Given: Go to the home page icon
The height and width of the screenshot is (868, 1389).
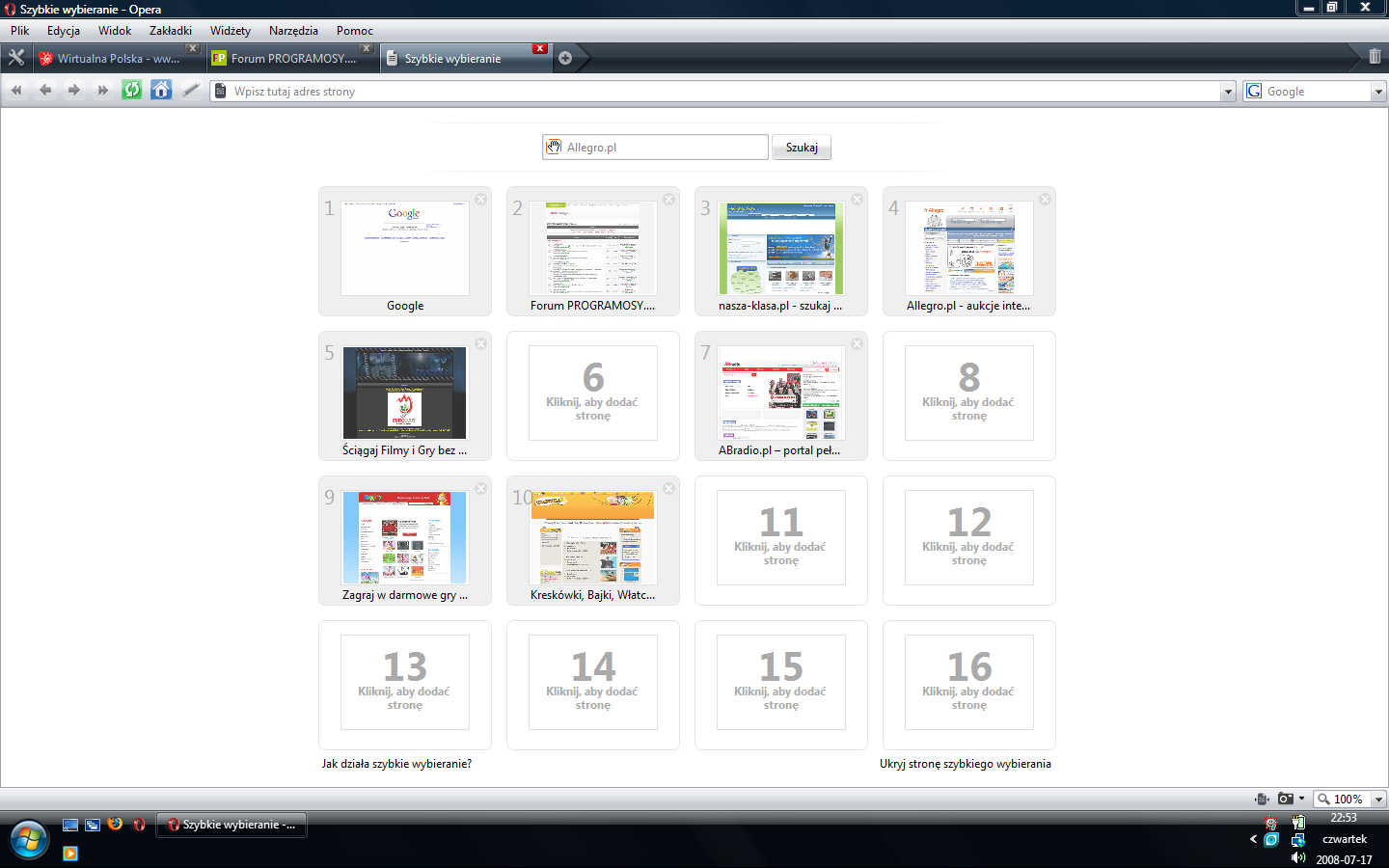Looking at the screenshot, I should (x=161, y=91).
